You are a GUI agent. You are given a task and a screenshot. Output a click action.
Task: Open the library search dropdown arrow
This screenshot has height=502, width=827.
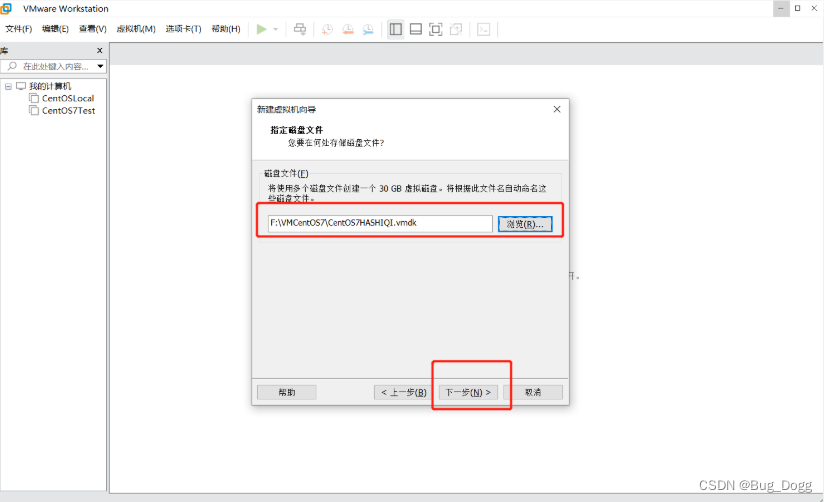coord(100,66)
